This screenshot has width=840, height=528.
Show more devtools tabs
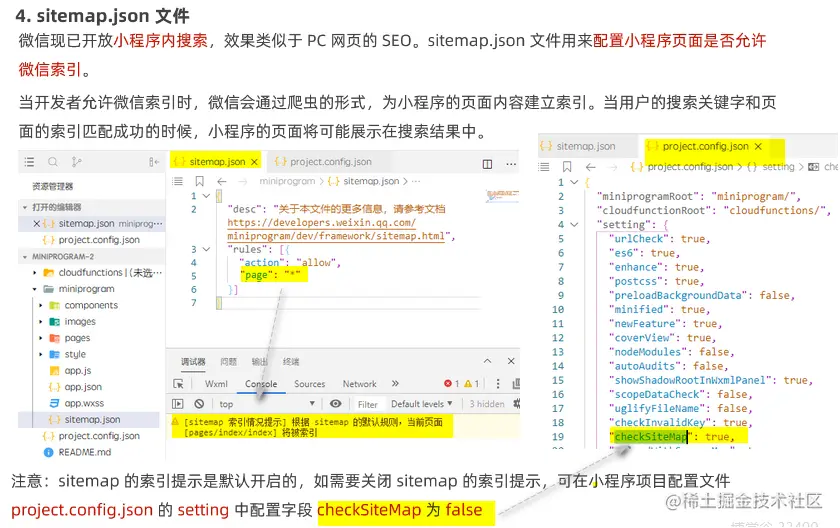[x=395, y=383]
